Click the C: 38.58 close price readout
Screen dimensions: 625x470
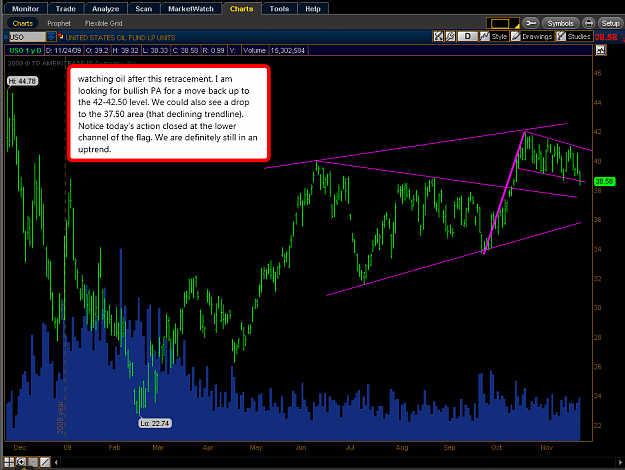click(185, 51)
